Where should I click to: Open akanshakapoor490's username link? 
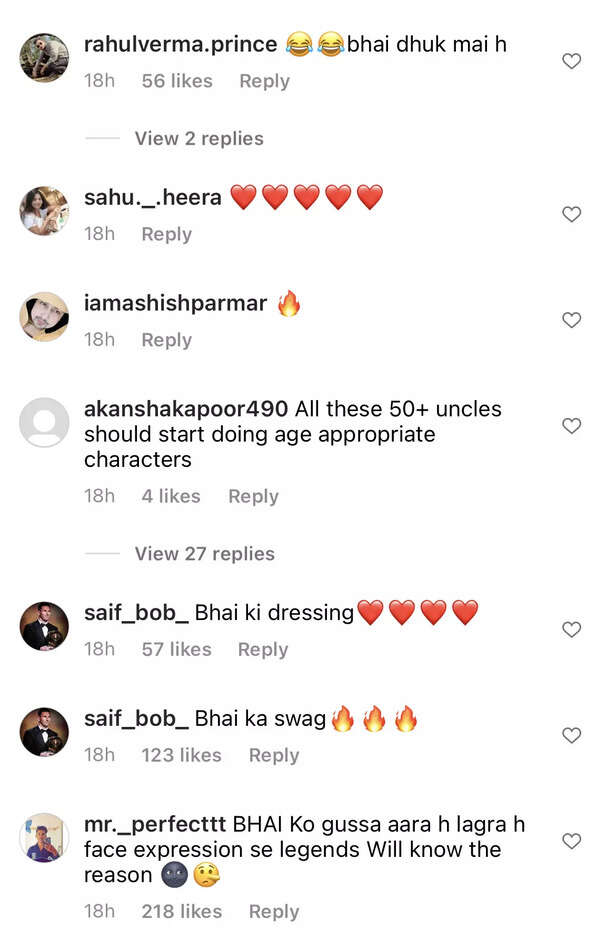click(x=186, y=410)
